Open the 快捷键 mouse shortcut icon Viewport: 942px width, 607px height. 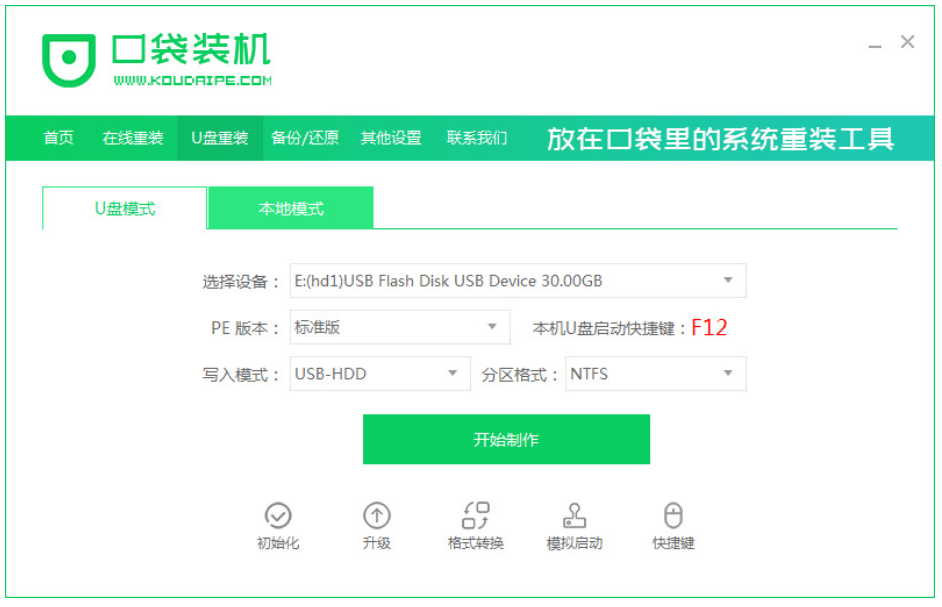(x=673, y=515)
